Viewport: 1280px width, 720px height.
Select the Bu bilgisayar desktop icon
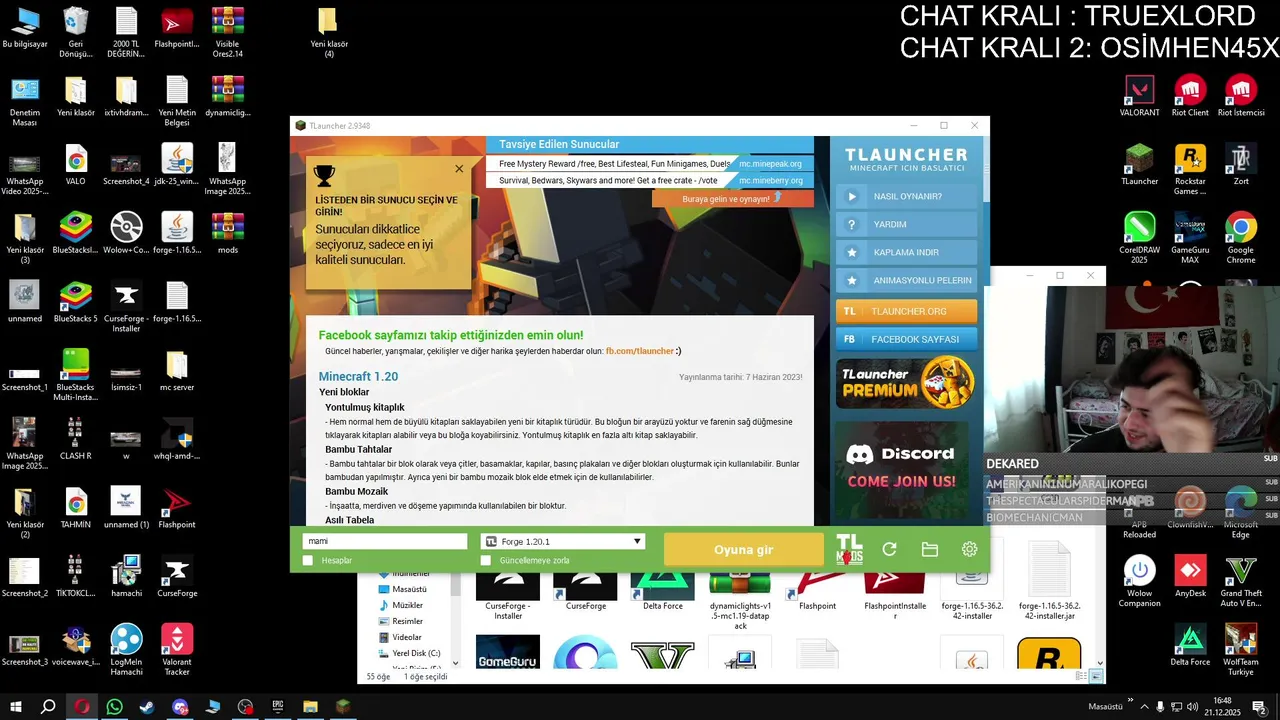[x=24, y=28]
